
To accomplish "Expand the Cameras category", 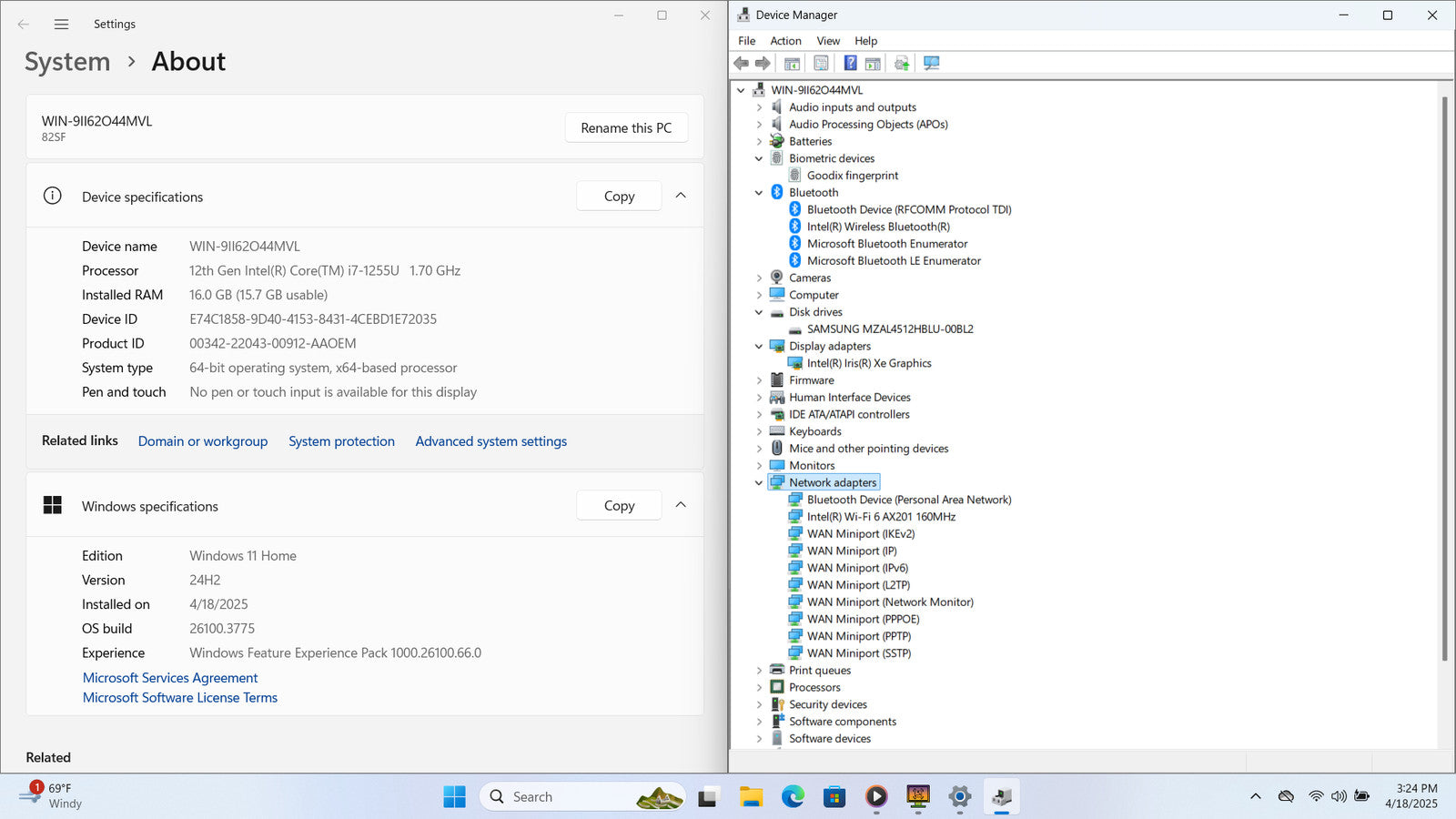I will (x=759, y=278).
